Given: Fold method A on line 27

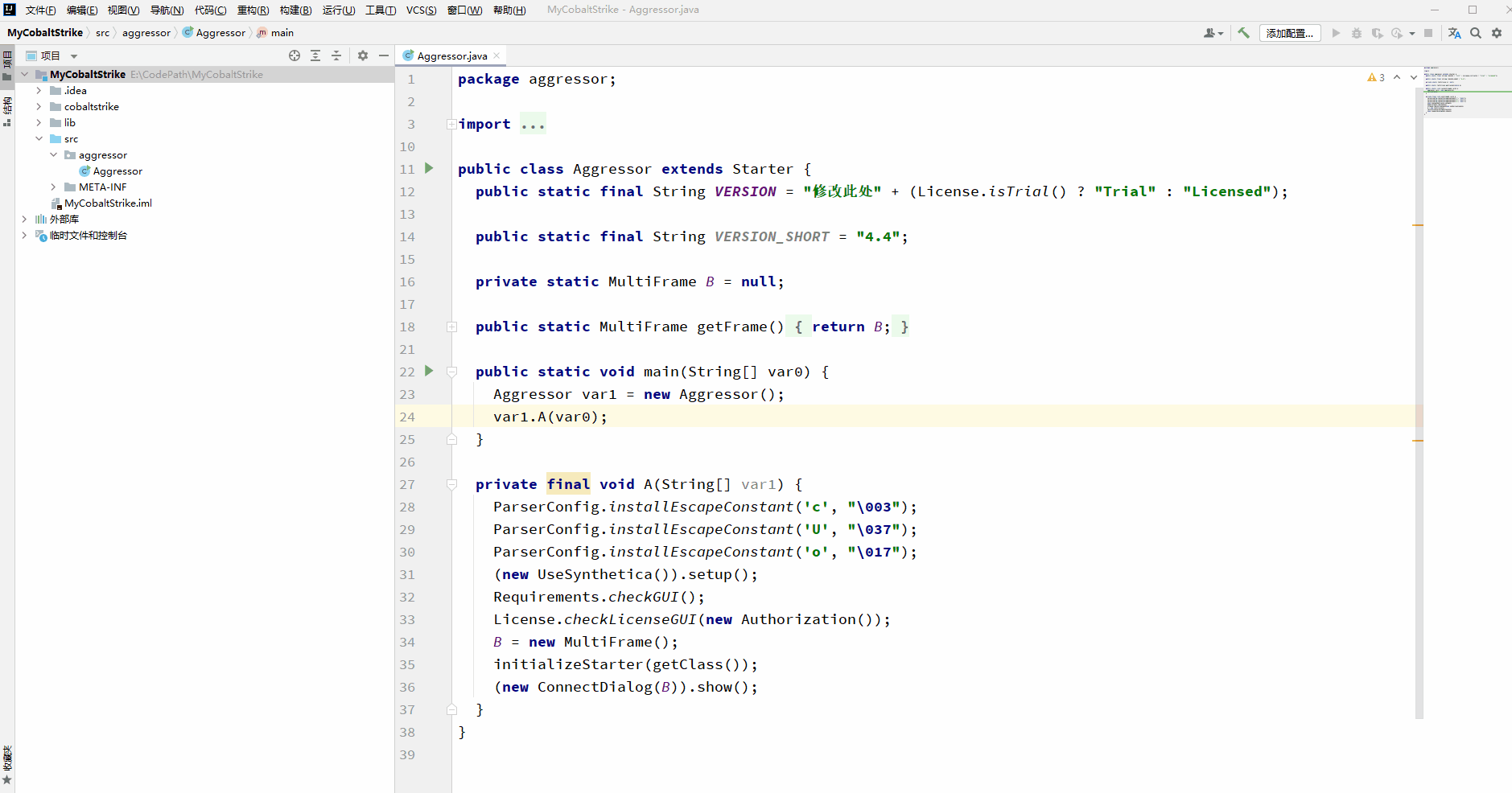Looking at the screenshot, I should click(451, 484).
